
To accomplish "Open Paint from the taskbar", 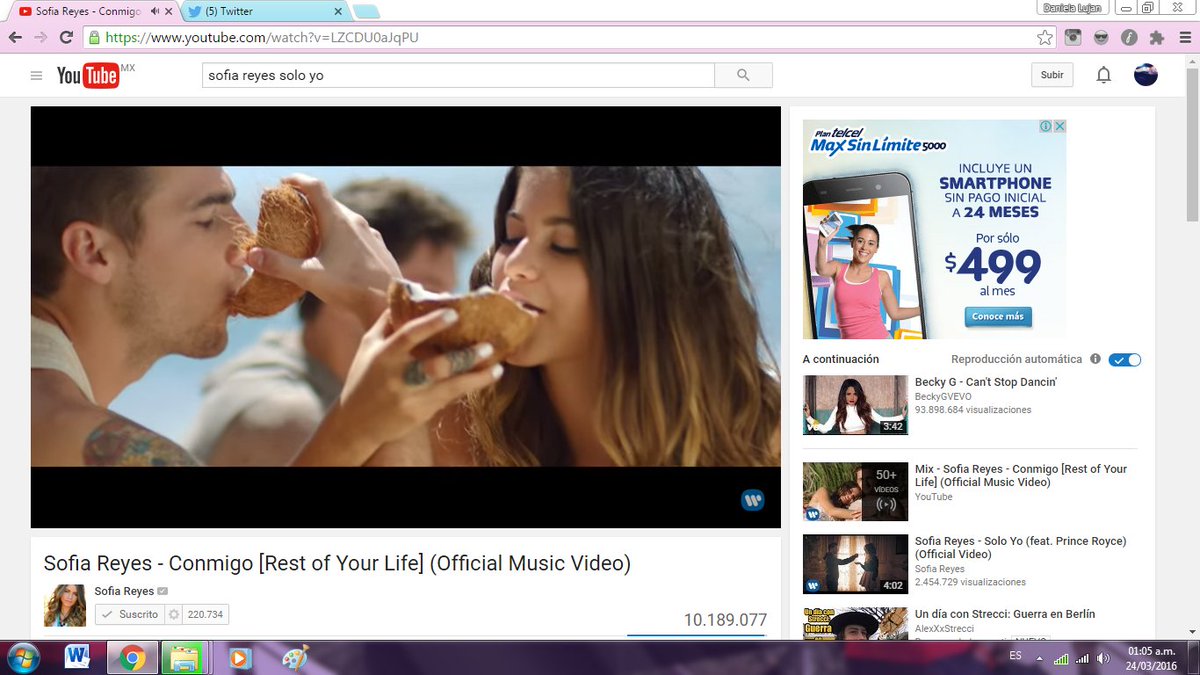I will [294, 658].
